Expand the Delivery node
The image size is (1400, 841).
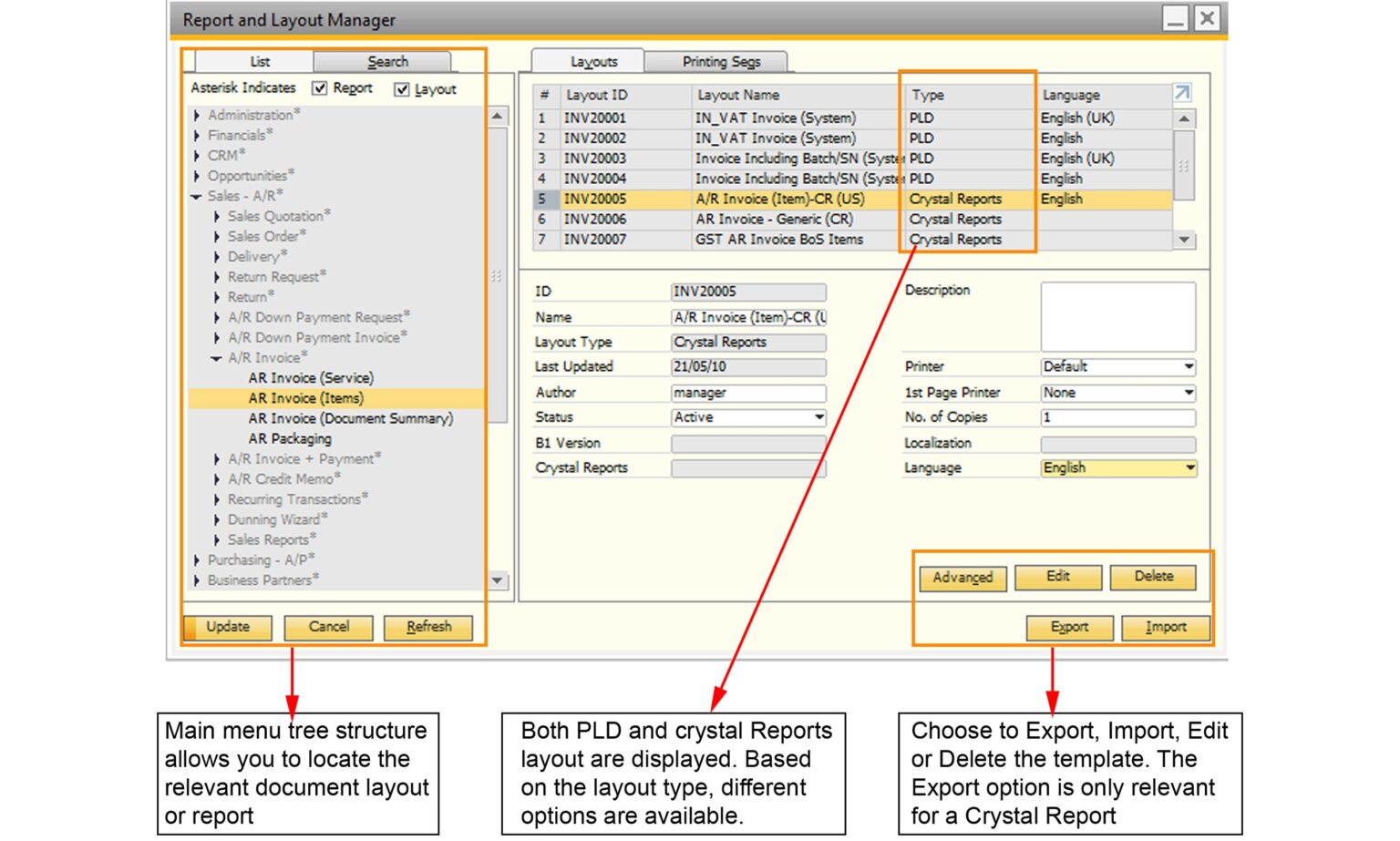217,257
